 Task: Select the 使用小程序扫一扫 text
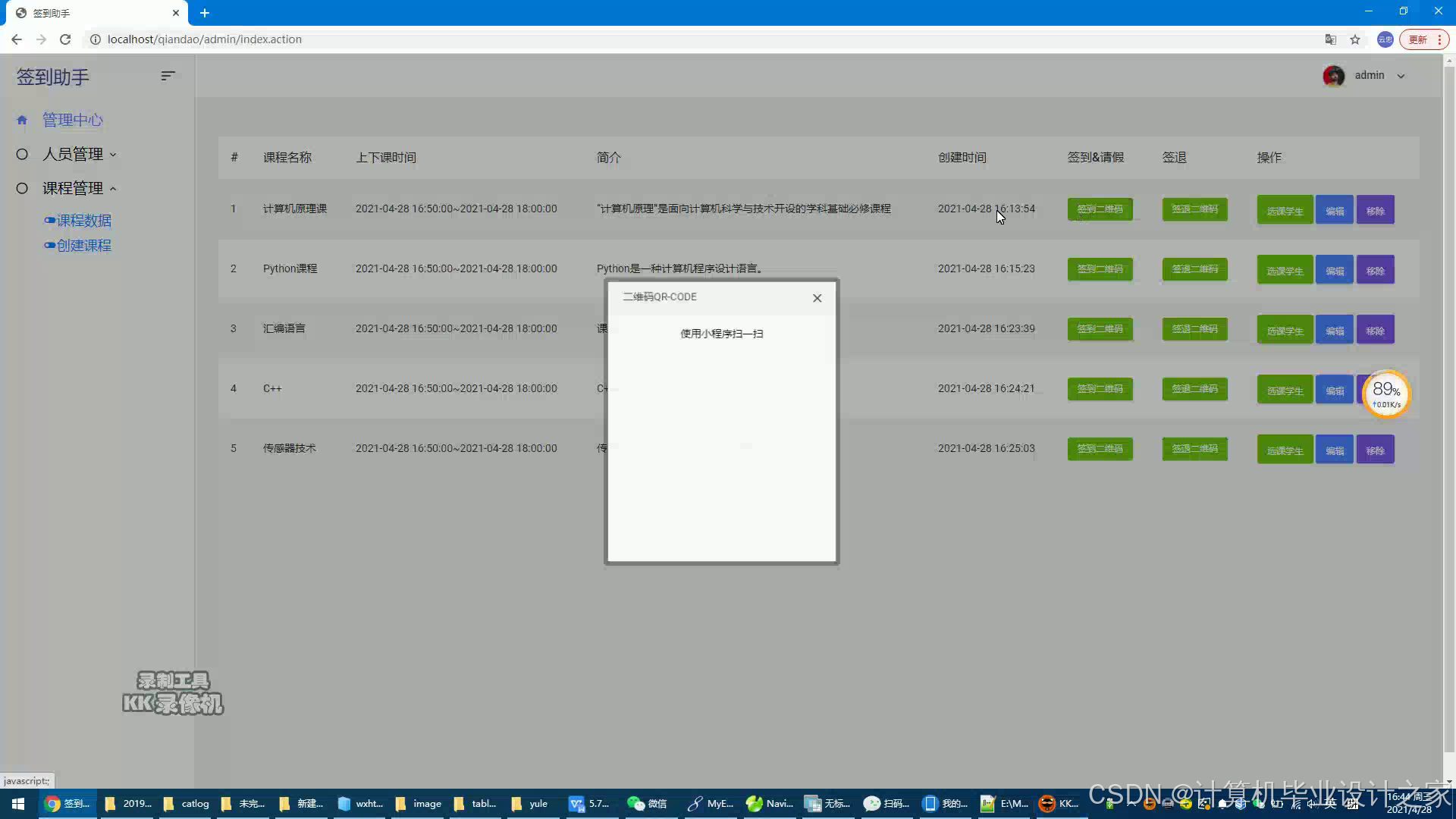coord(722,334)
